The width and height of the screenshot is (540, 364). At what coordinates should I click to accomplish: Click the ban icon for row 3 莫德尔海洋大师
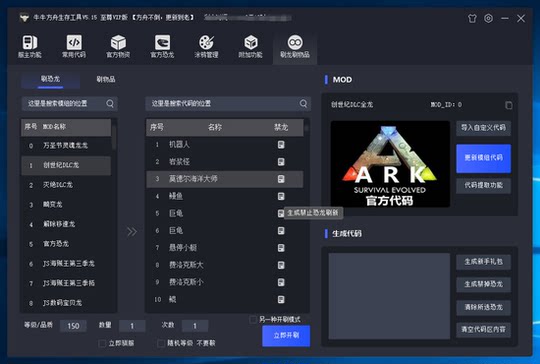click(x=281, y=179)
